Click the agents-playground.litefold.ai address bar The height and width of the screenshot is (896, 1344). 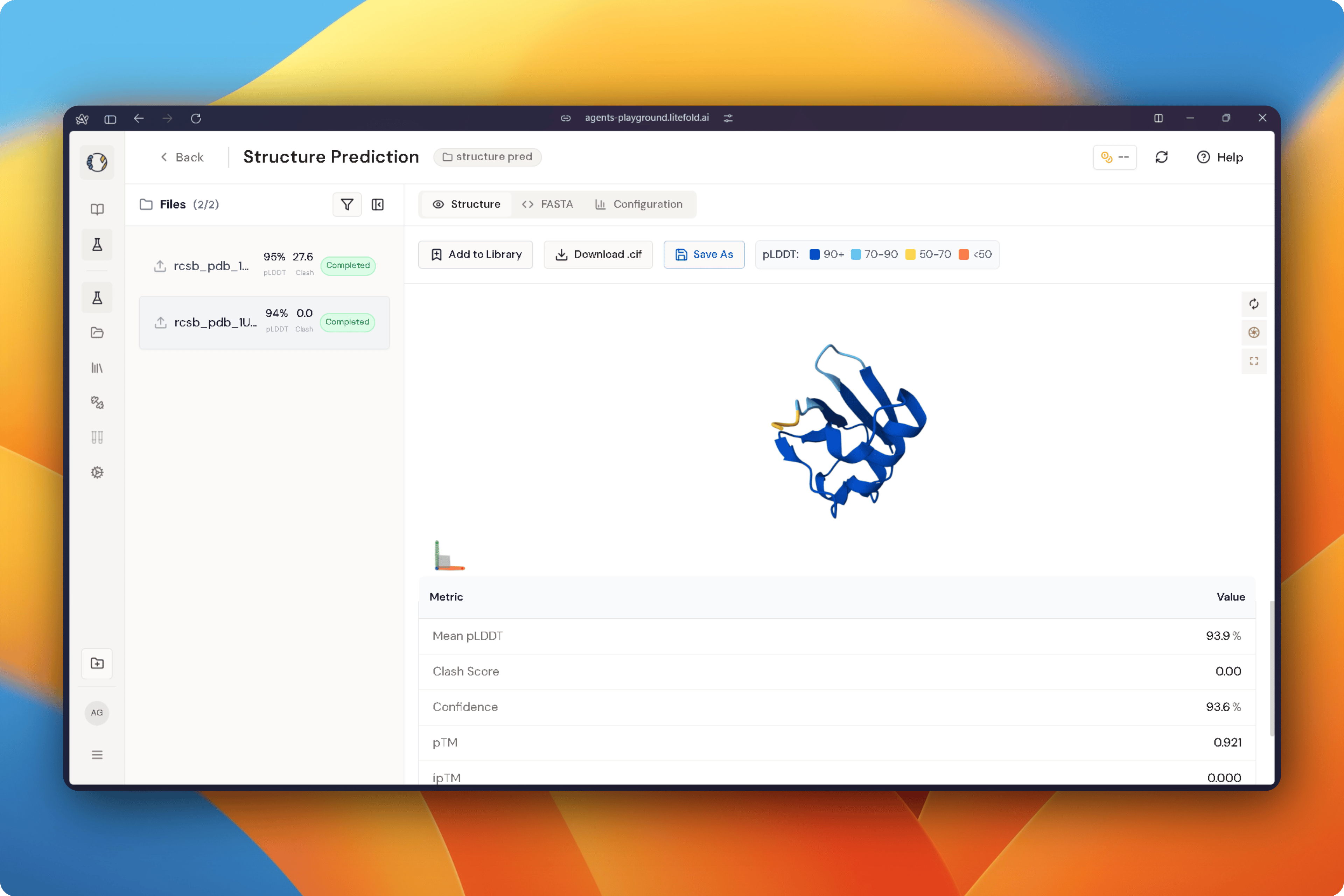pos(647,118)
